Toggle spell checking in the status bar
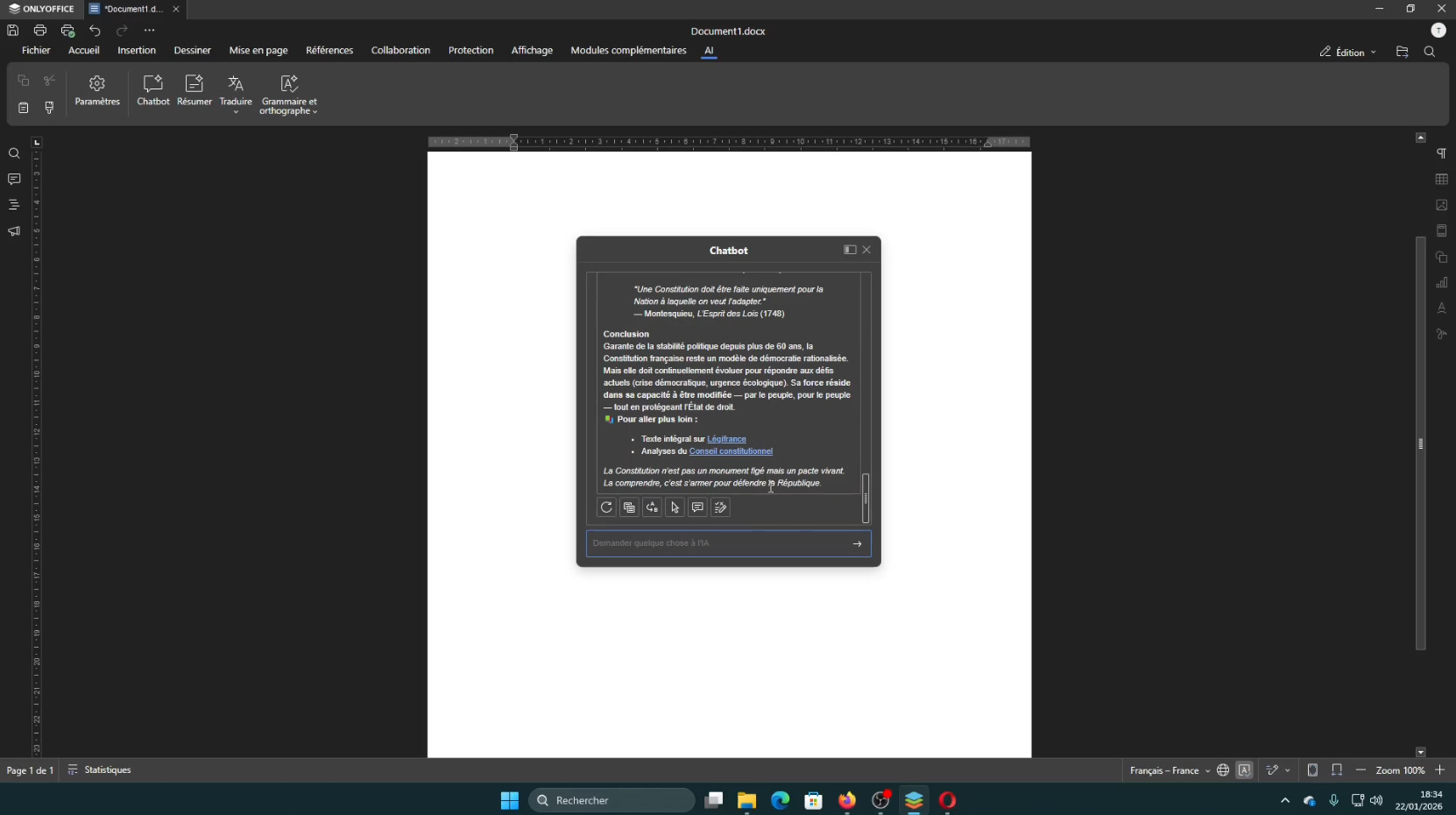 coord(1245,770)
